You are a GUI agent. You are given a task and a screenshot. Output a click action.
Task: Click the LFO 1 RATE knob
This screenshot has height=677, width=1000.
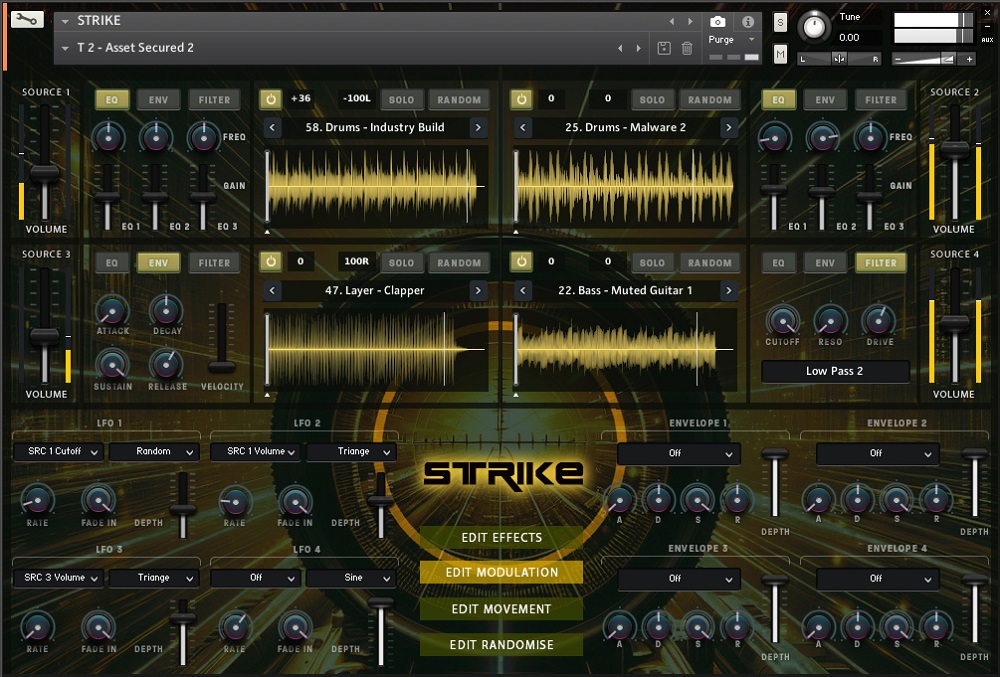[x=37, y=500]
